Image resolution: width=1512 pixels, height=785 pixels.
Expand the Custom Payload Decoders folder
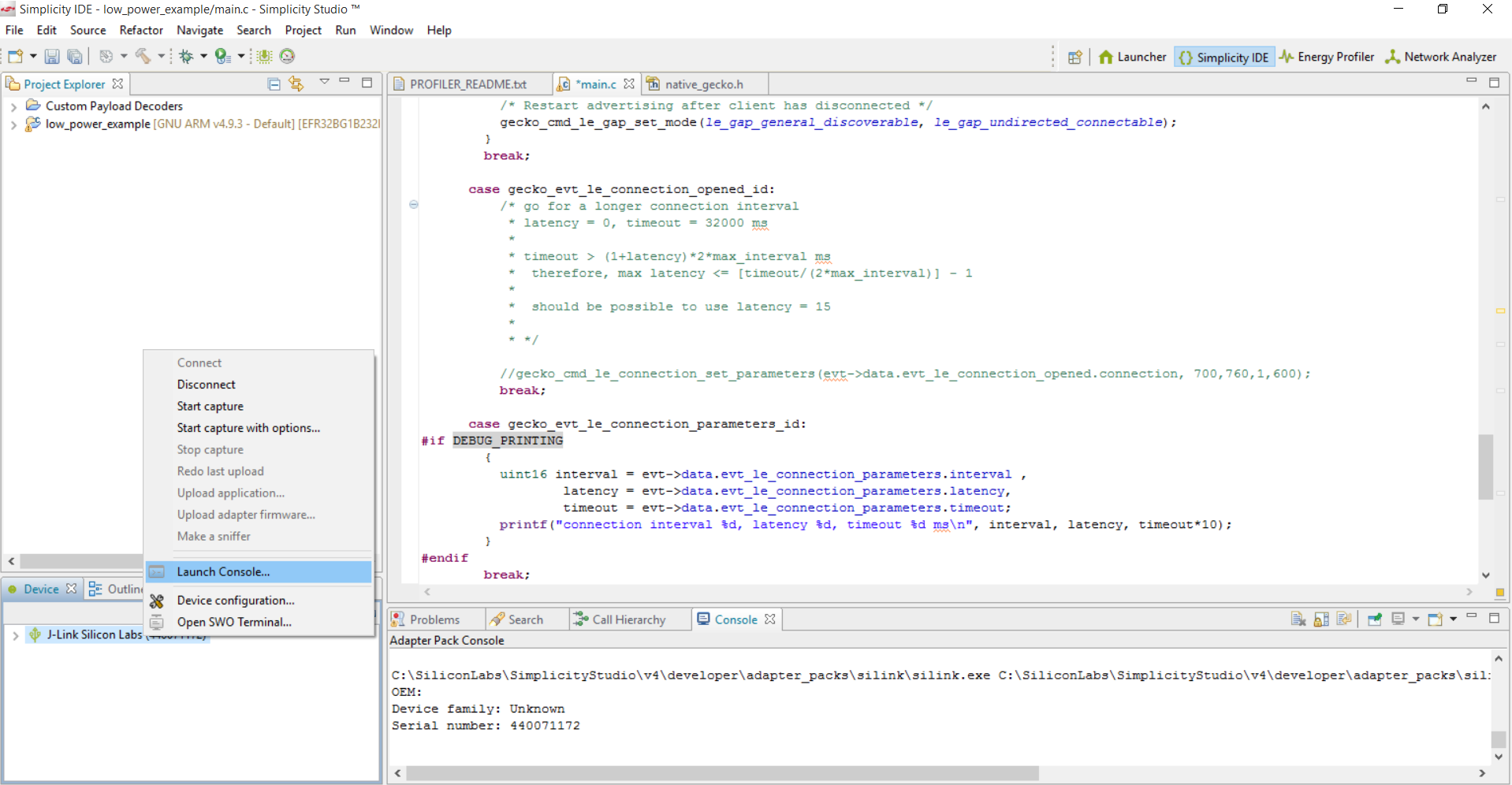[13, 106]
